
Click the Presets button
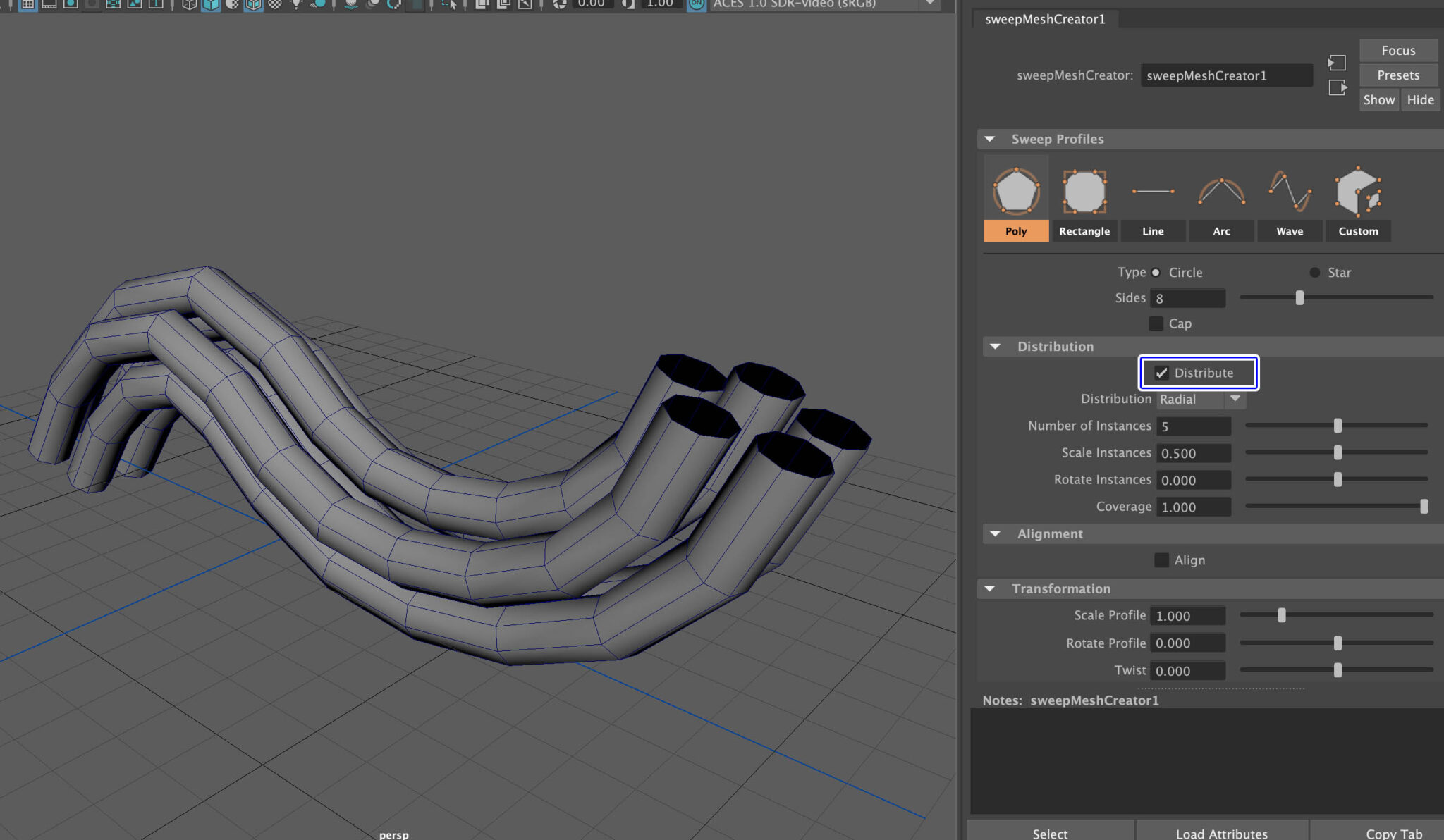(1397, 75)
